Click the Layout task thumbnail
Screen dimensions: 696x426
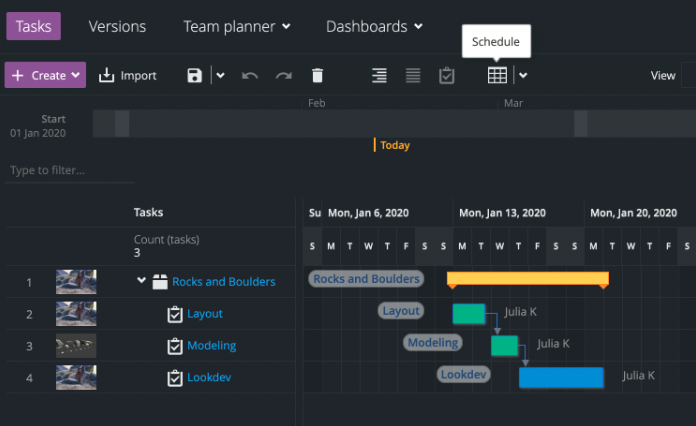76,314
